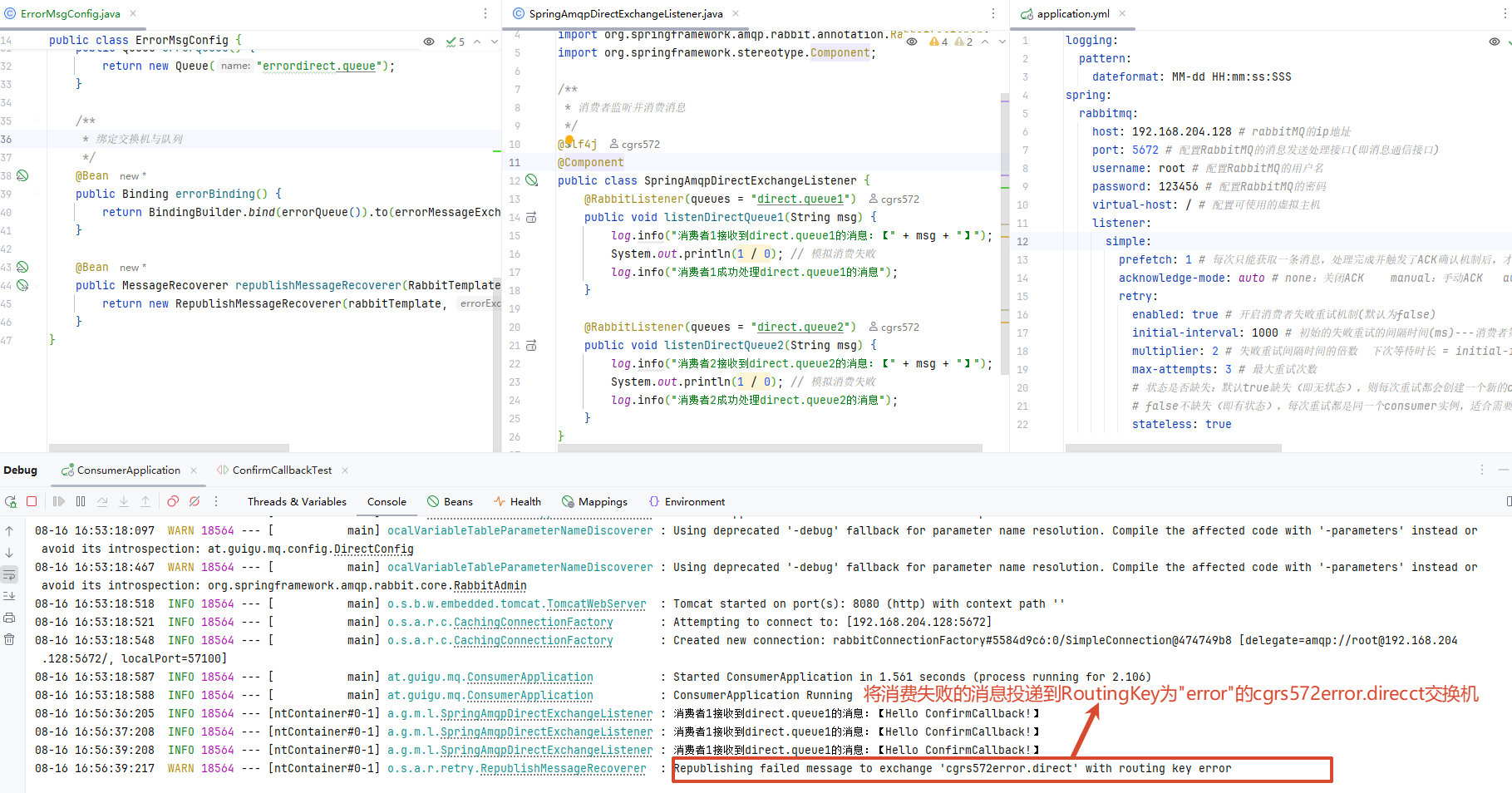Toggle reader mode eye in listener editor
This screenshot has height=793, width=1512.
(912, 42)
